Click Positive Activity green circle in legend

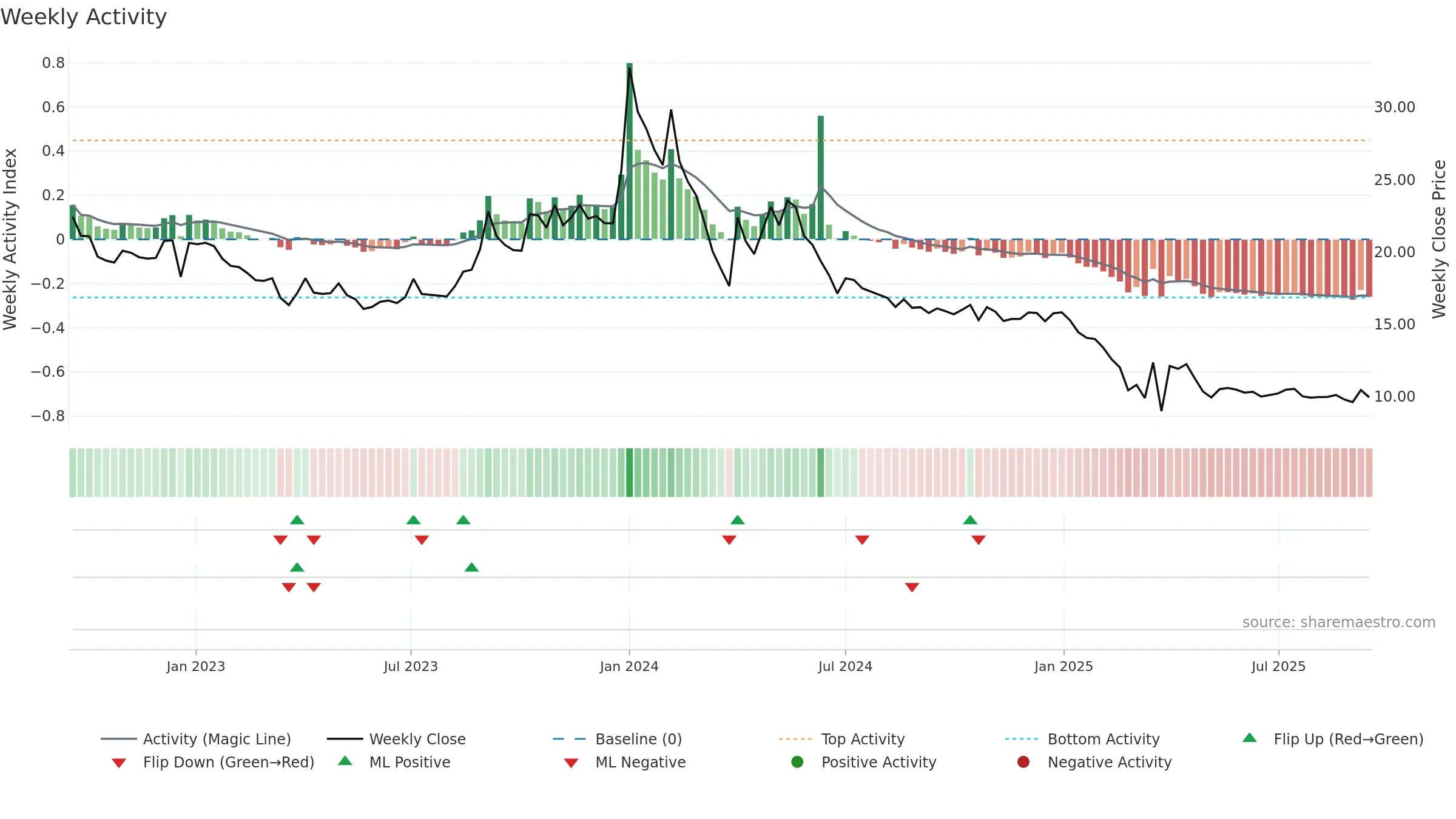pyautogui.click(x=797, y=761)
